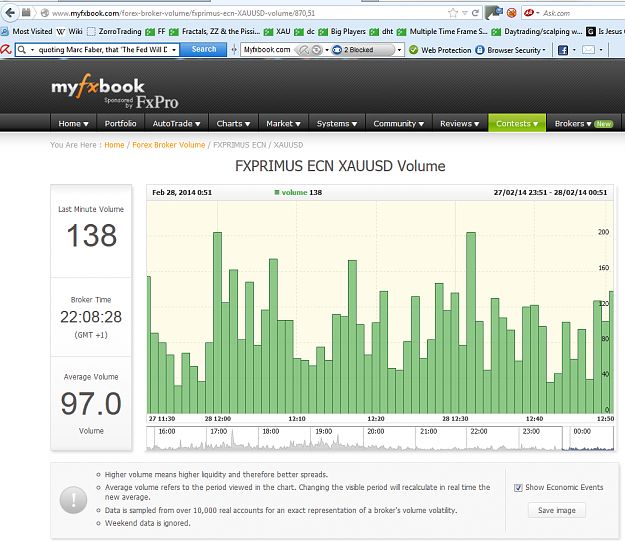Image resolution: width=625 pixels, height=541 pixels.
Task: Open the Reviews navigation menu
Action: (x=459, y=124)
